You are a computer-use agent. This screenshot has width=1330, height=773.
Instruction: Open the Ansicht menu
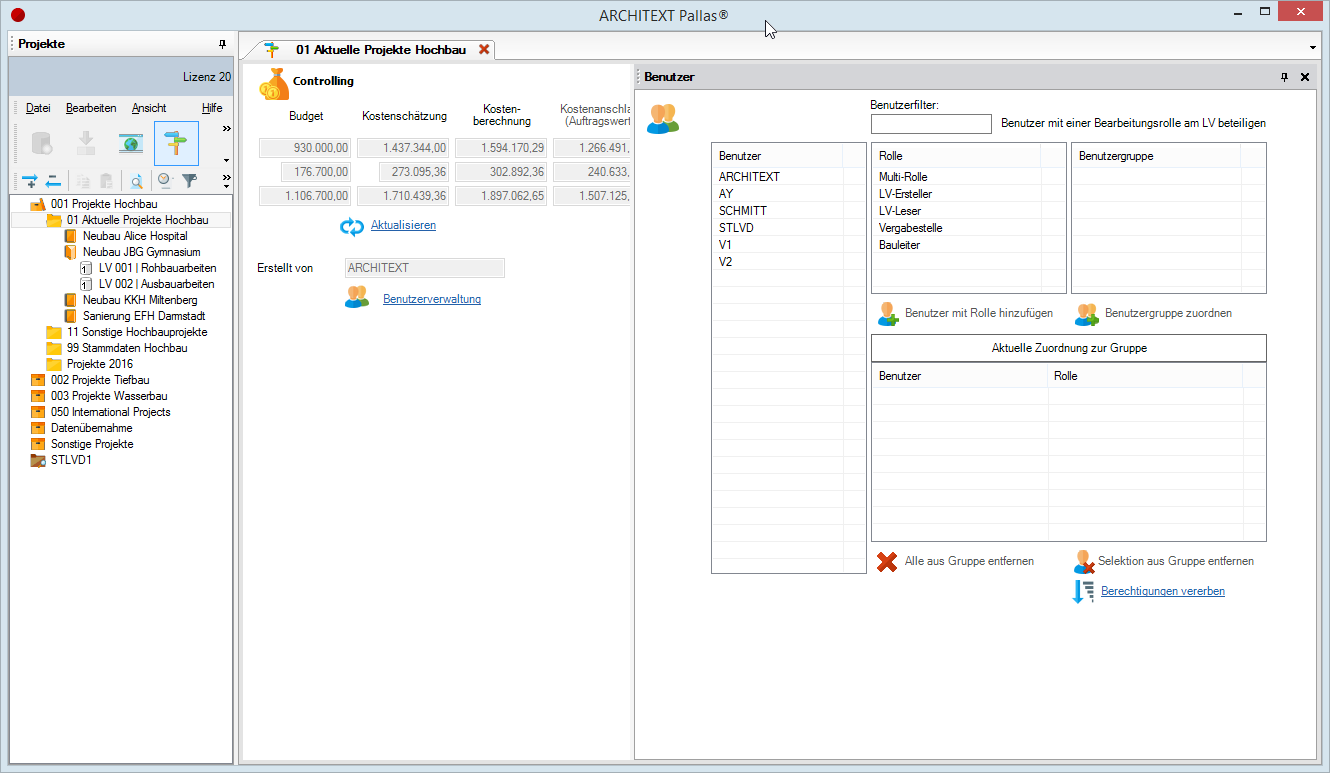coord(149,108)
